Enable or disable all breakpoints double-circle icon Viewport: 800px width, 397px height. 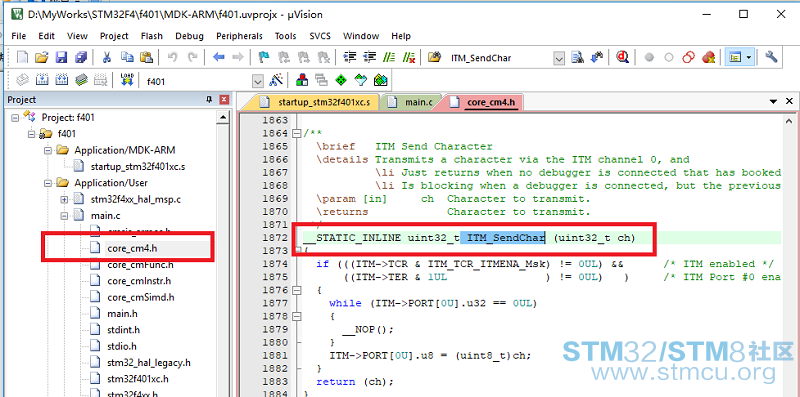(689, 57)
